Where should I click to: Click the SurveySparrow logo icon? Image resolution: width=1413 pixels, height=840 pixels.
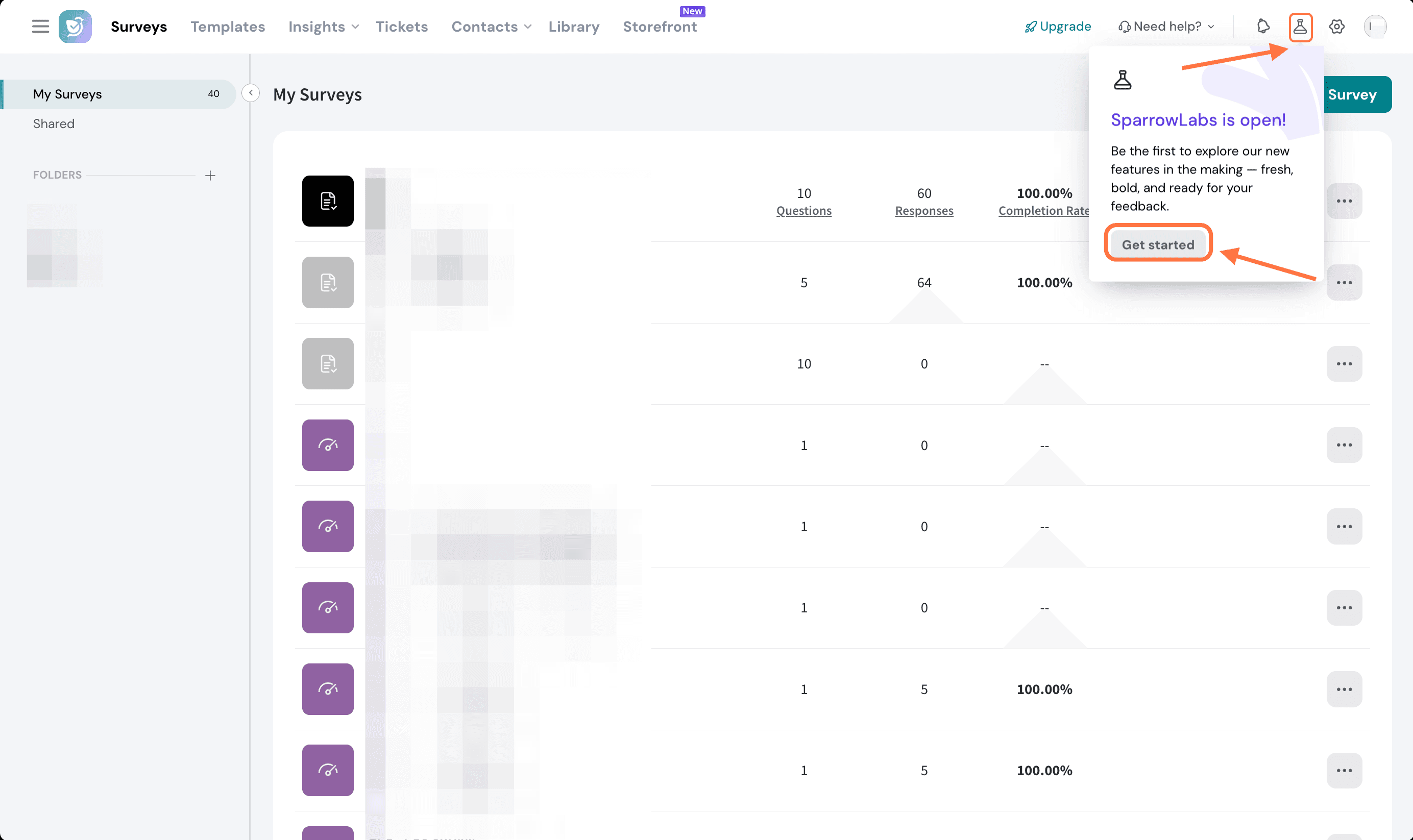tap(75, 27)
